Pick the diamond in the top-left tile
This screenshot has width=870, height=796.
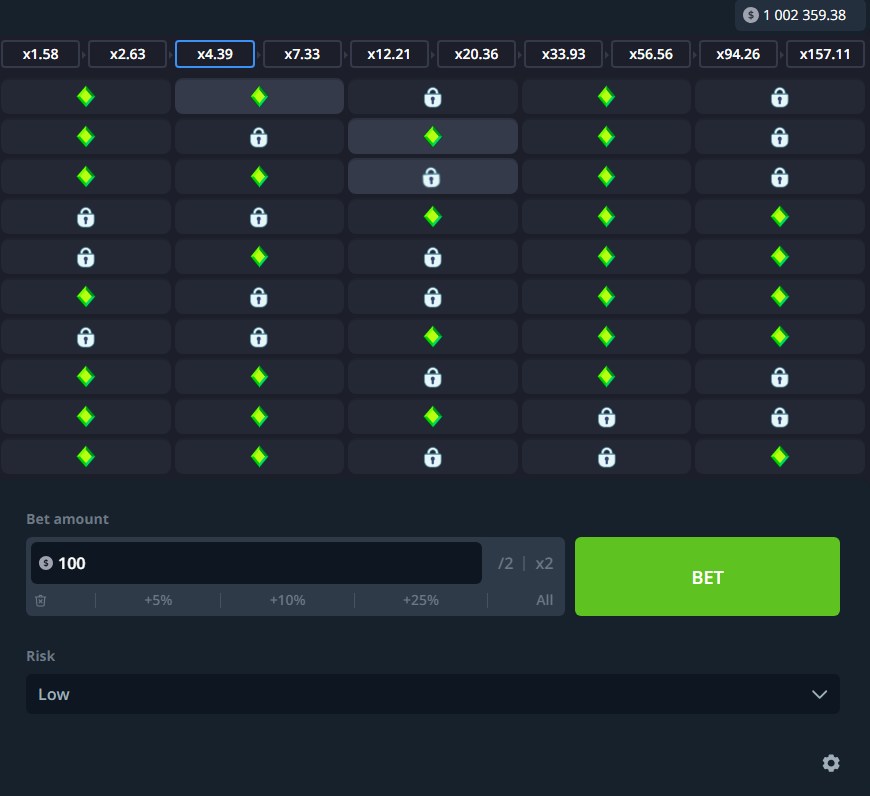tap(86, 97)
